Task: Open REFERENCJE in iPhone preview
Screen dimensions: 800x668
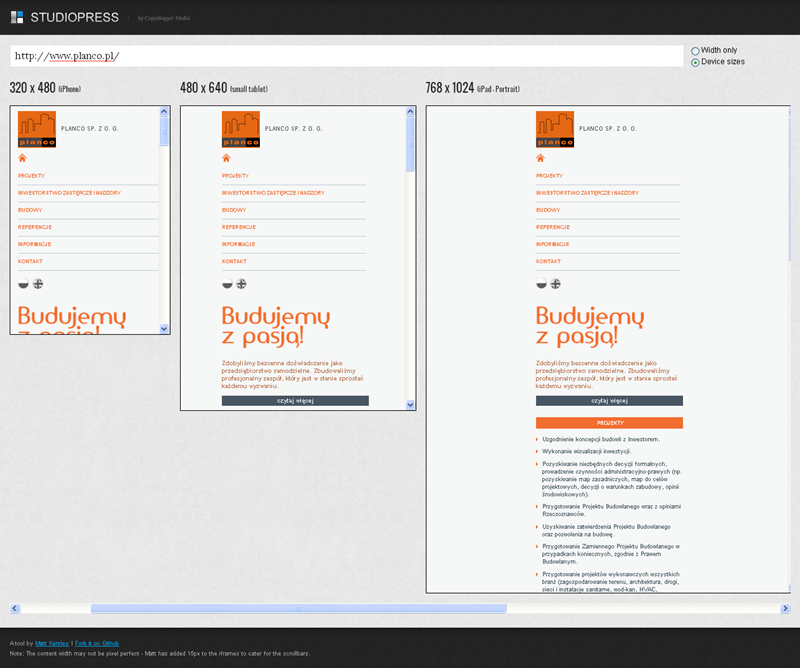Action: coord(35,227)
